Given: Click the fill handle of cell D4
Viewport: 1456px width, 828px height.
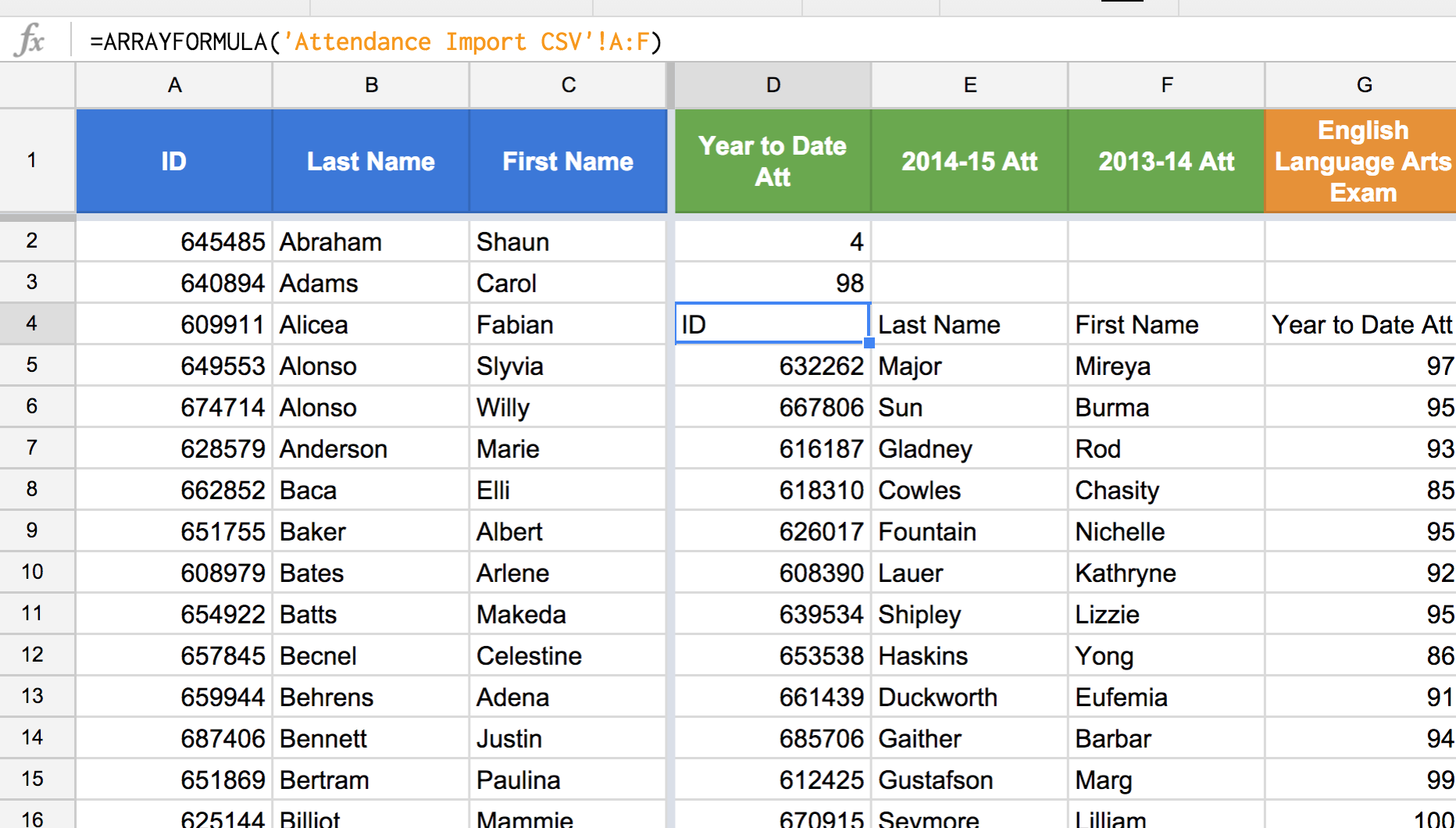Looking at the screenshot, I should 869,343.
